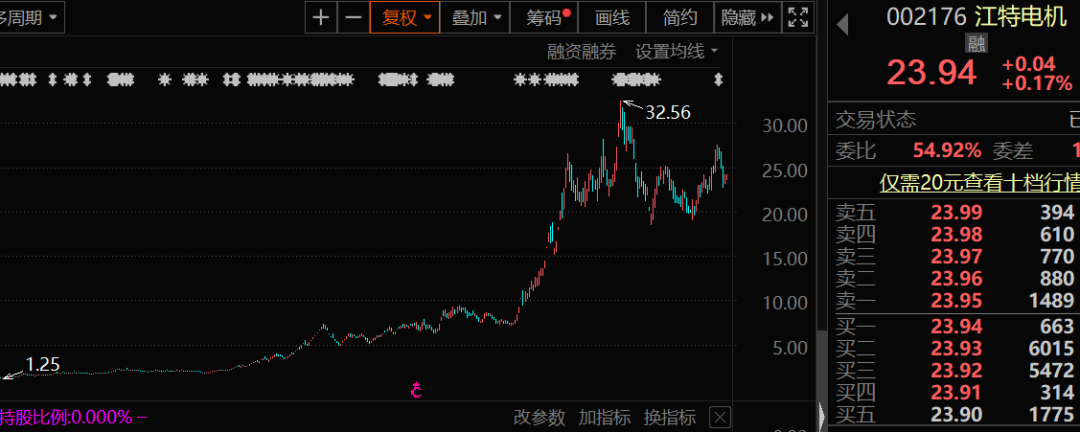This screenshot has height=432, width=1080.
Task: Click the plus zoom-in chart icon
Action: pyautogui.click(x=320, y=17)
